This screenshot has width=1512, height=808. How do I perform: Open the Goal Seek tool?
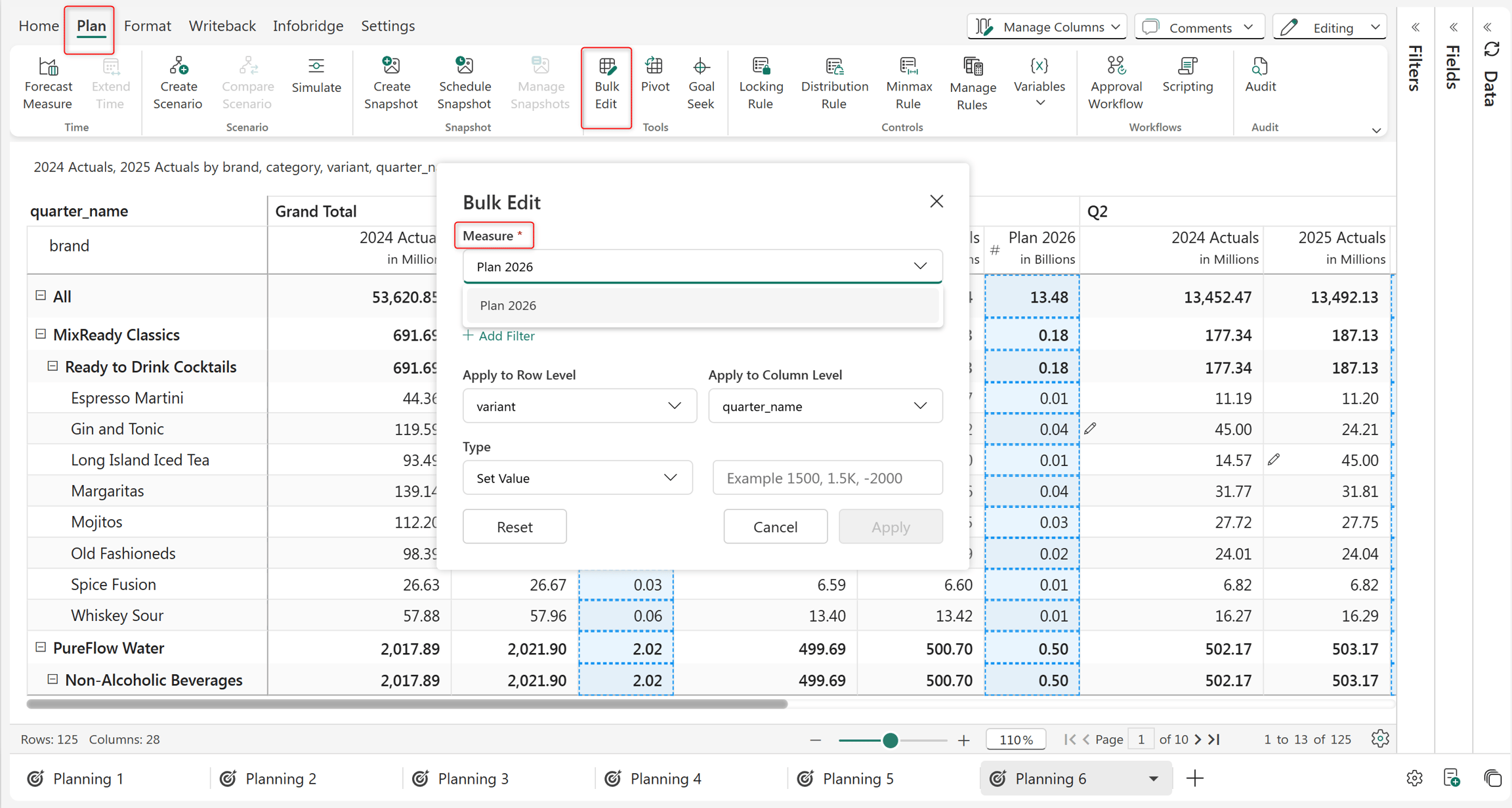(x=700, y=84)
